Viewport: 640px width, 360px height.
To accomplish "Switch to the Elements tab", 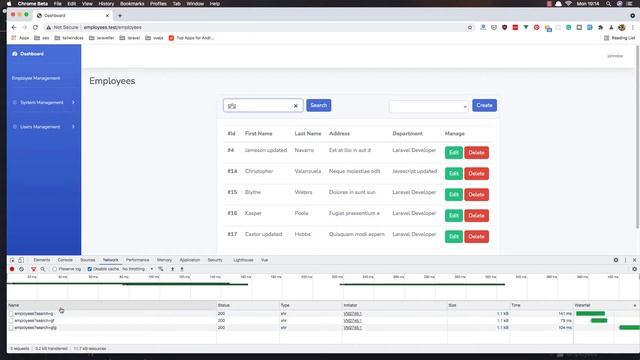I will [x=42, y=260].
